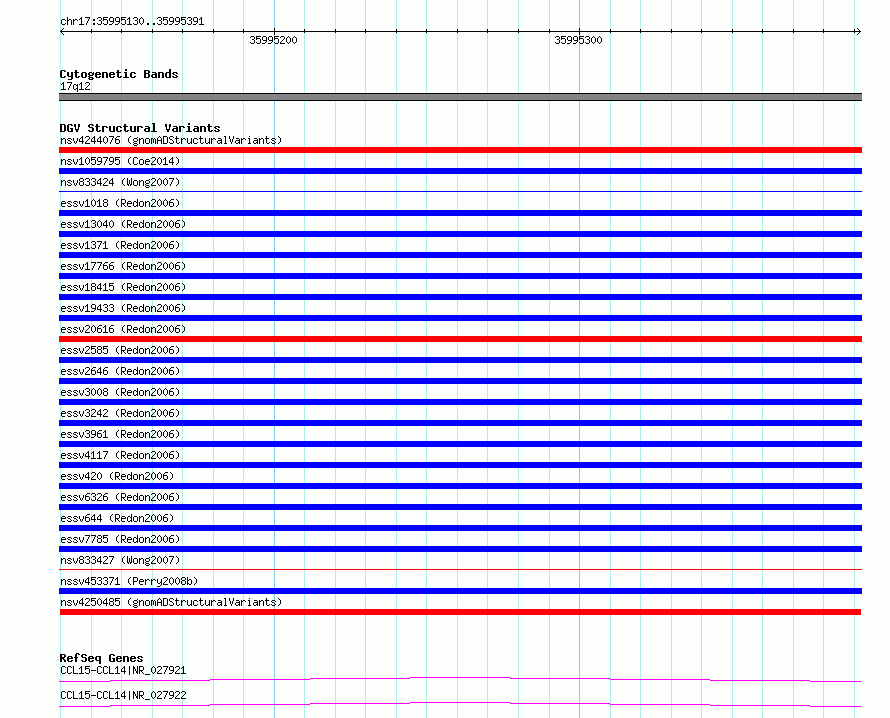Click the blue bar for essv3008

pos(460,402)
